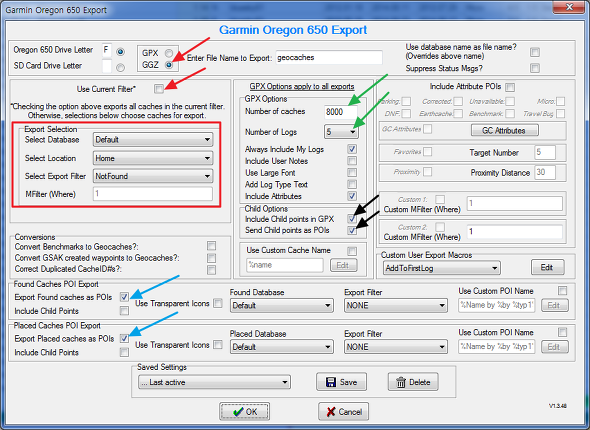Open the Placed Caches Export Filter dropdown
This screenshot has width=590, height=430.
click(x=395, y=347)
